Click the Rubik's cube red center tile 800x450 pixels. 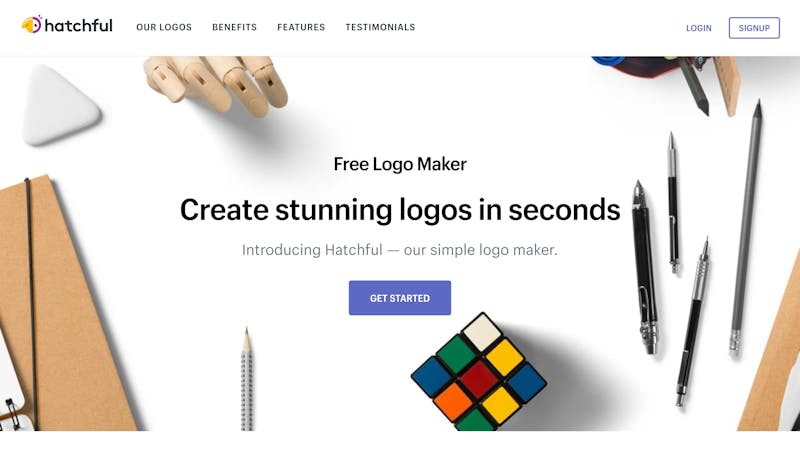point(478,379)
